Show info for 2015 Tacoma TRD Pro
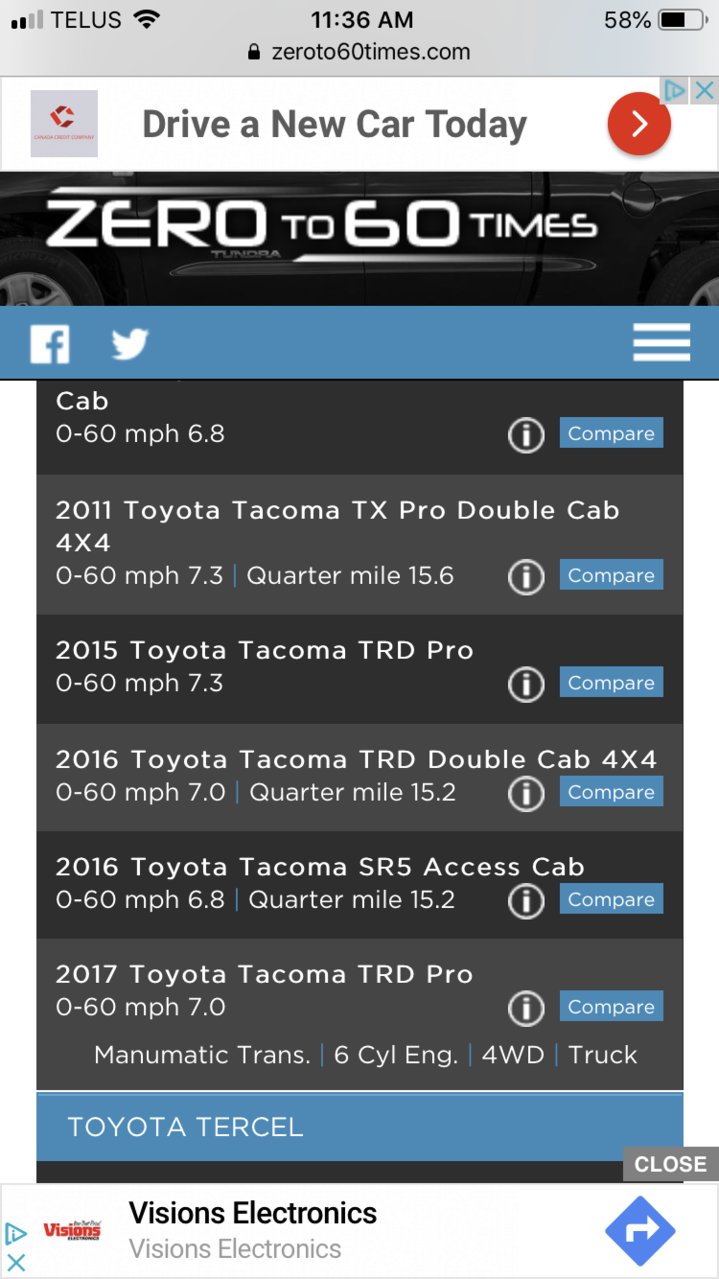 526,684
